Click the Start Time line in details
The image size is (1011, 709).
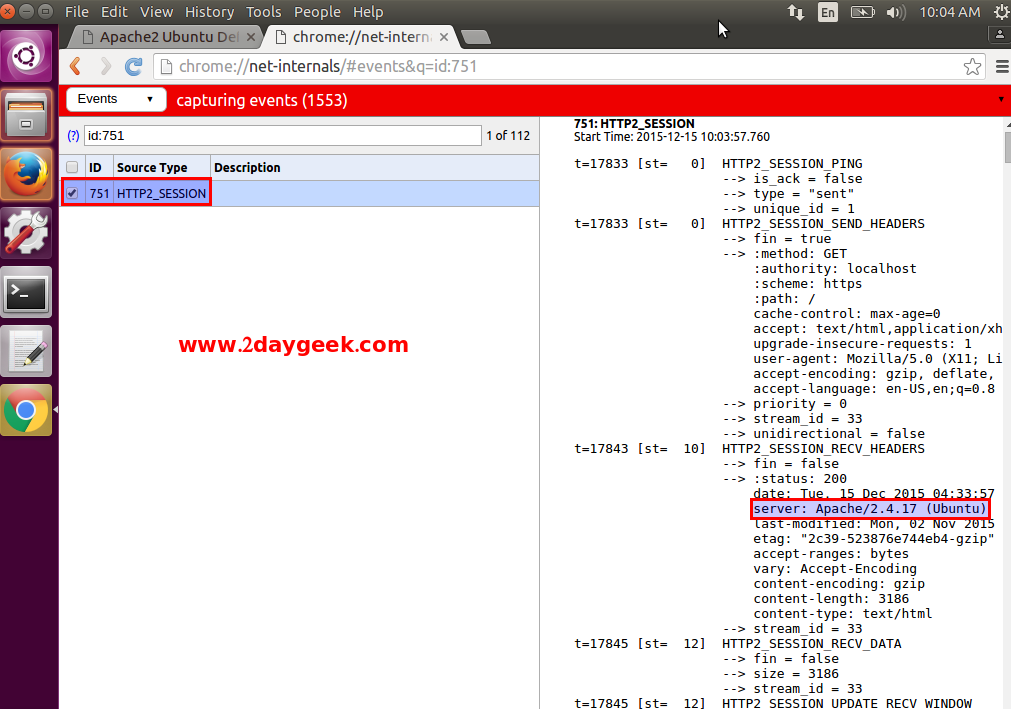[671, 137]
